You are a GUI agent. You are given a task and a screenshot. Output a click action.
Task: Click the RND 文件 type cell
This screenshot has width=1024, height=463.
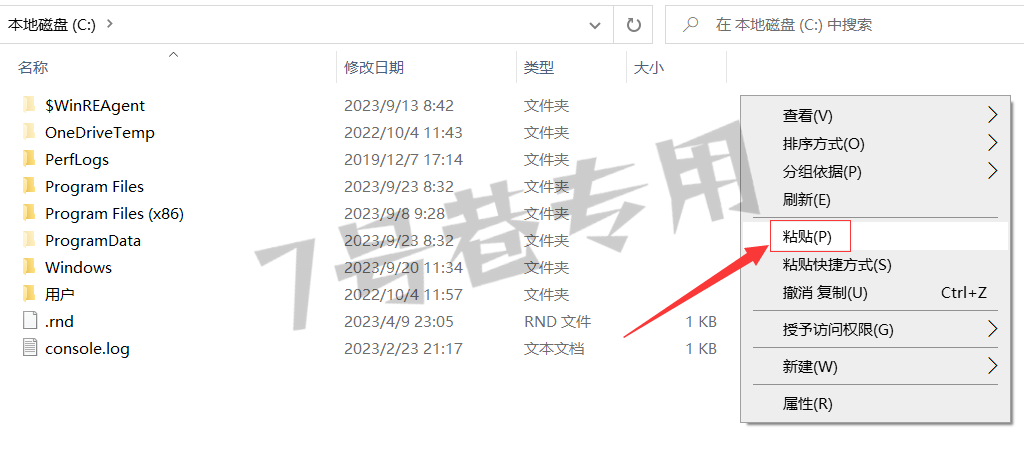click(x=557, y=321)
